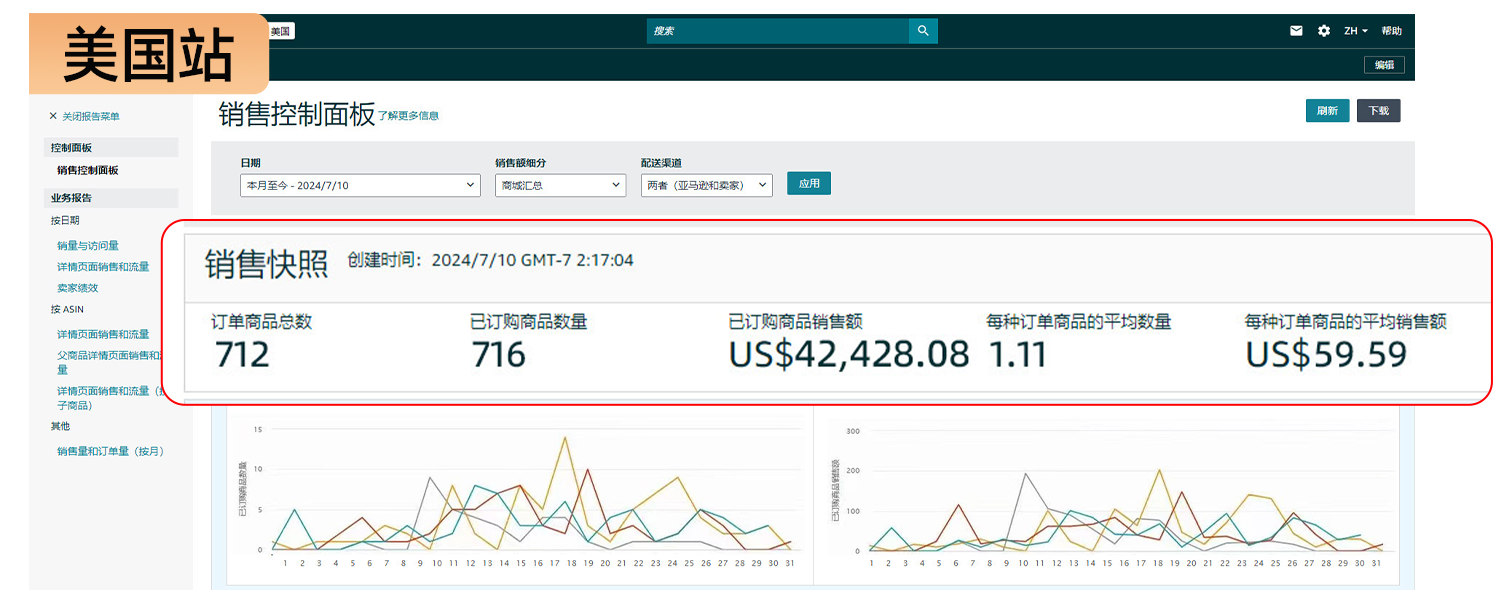Close the report menu via the X icon

(x=53, y=116)
